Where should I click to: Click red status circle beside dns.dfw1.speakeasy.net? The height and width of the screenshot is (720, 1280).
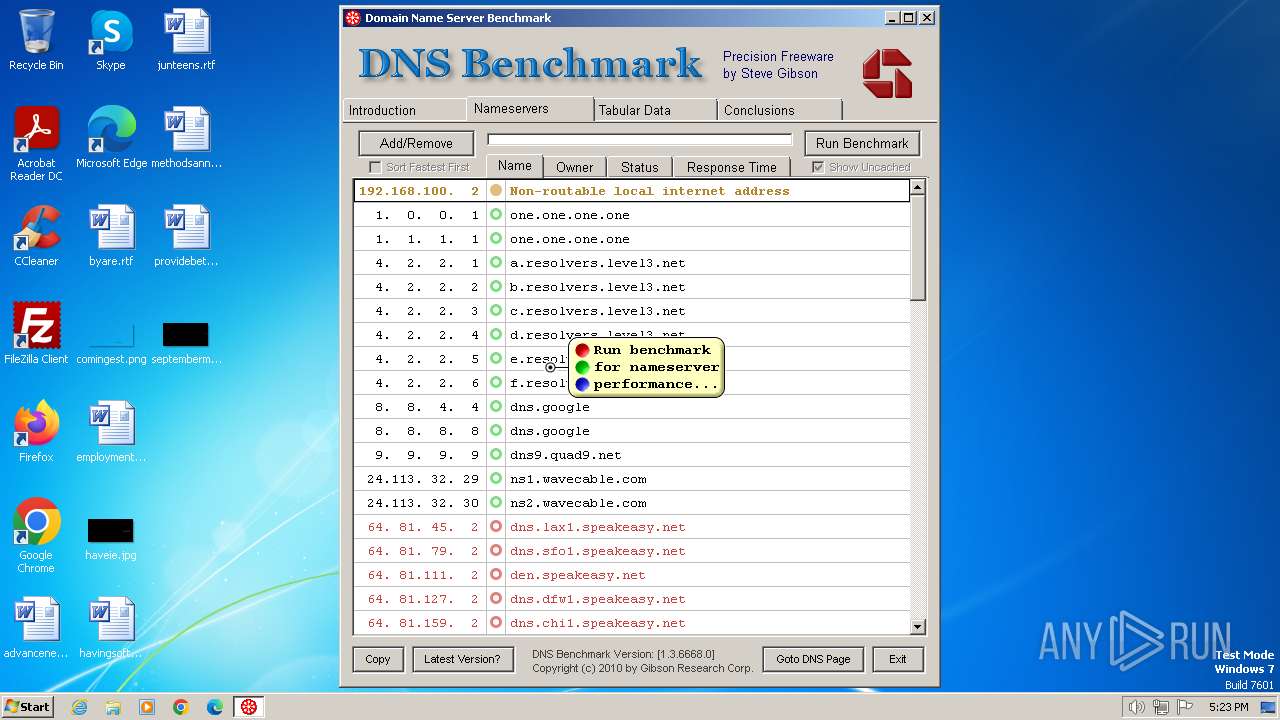496,599
